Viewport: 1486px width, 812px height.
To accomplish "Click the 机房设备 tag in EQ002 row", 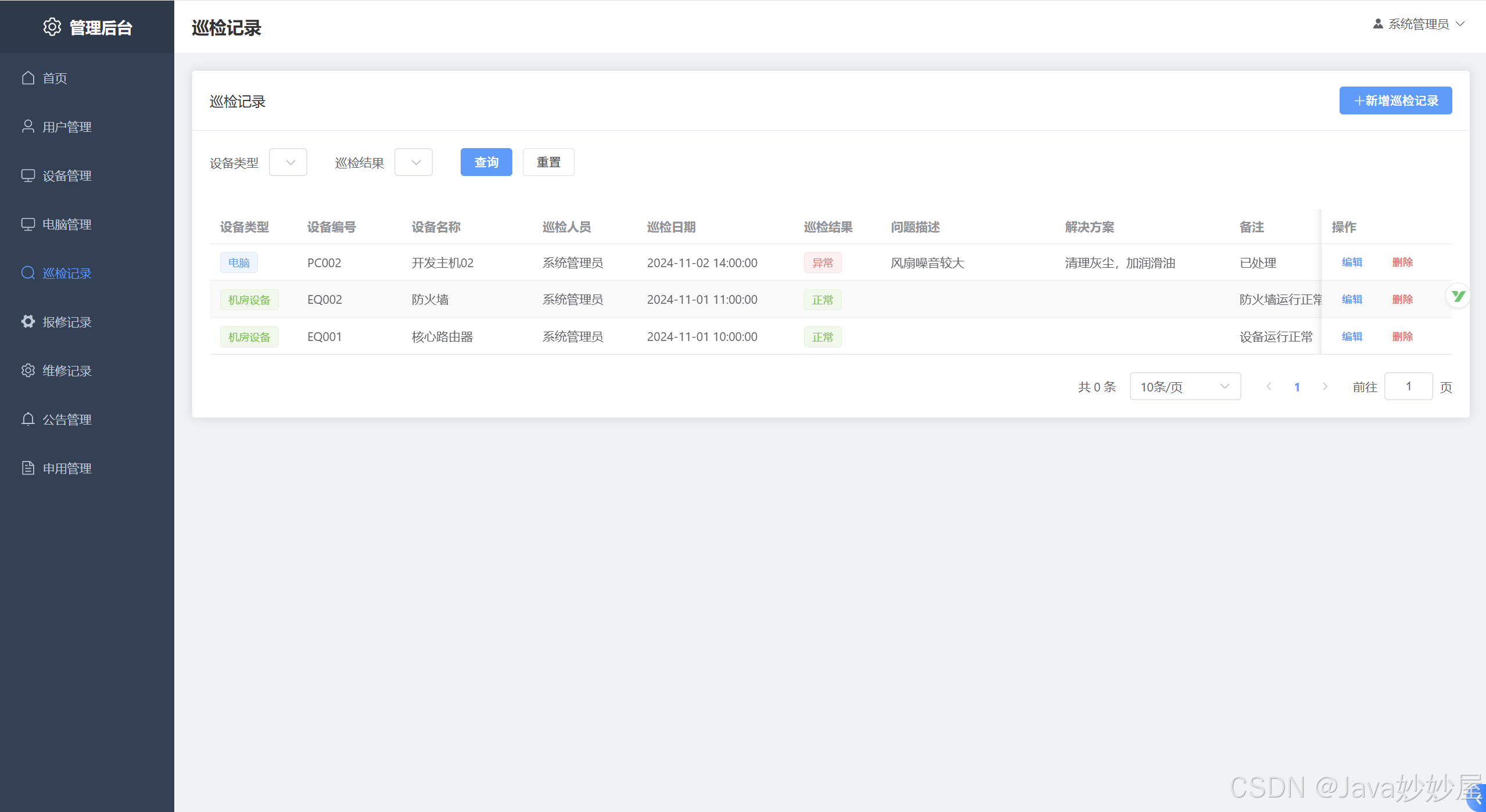I will 249,300.
